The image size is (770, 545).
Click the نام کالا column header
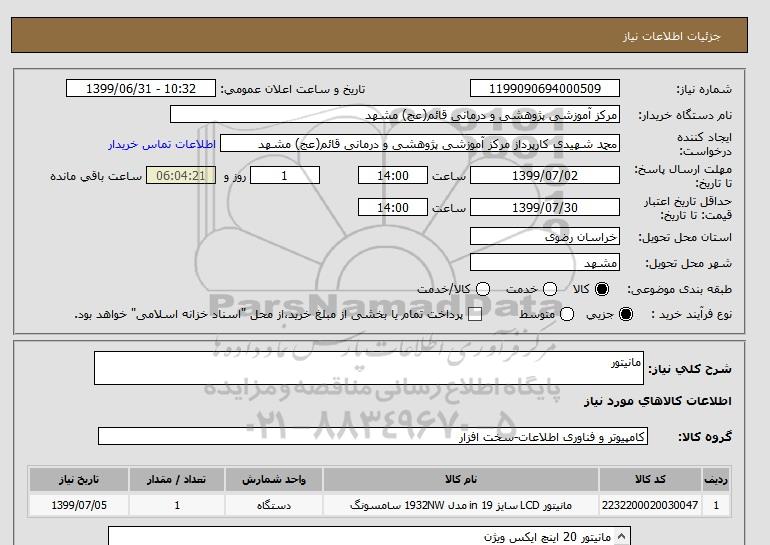pos(461,479)
